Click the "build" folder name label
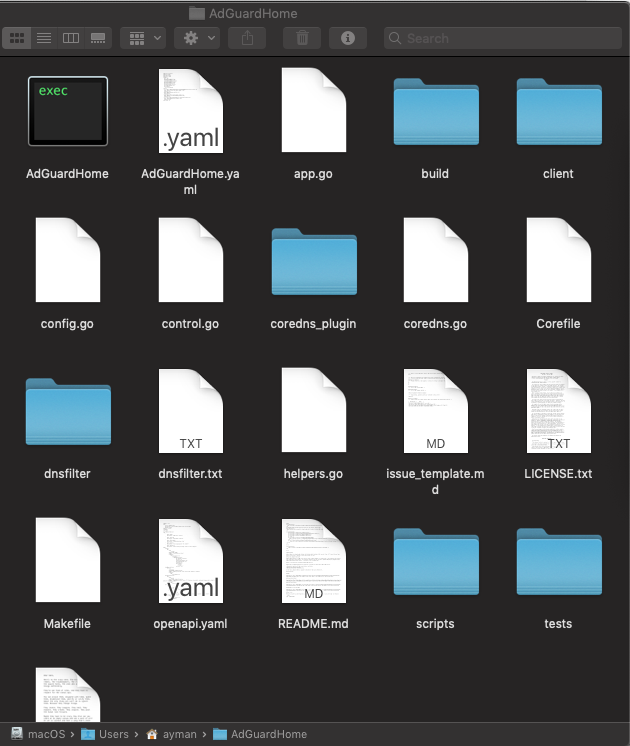630x746 pixels. (x=435, y=174)
